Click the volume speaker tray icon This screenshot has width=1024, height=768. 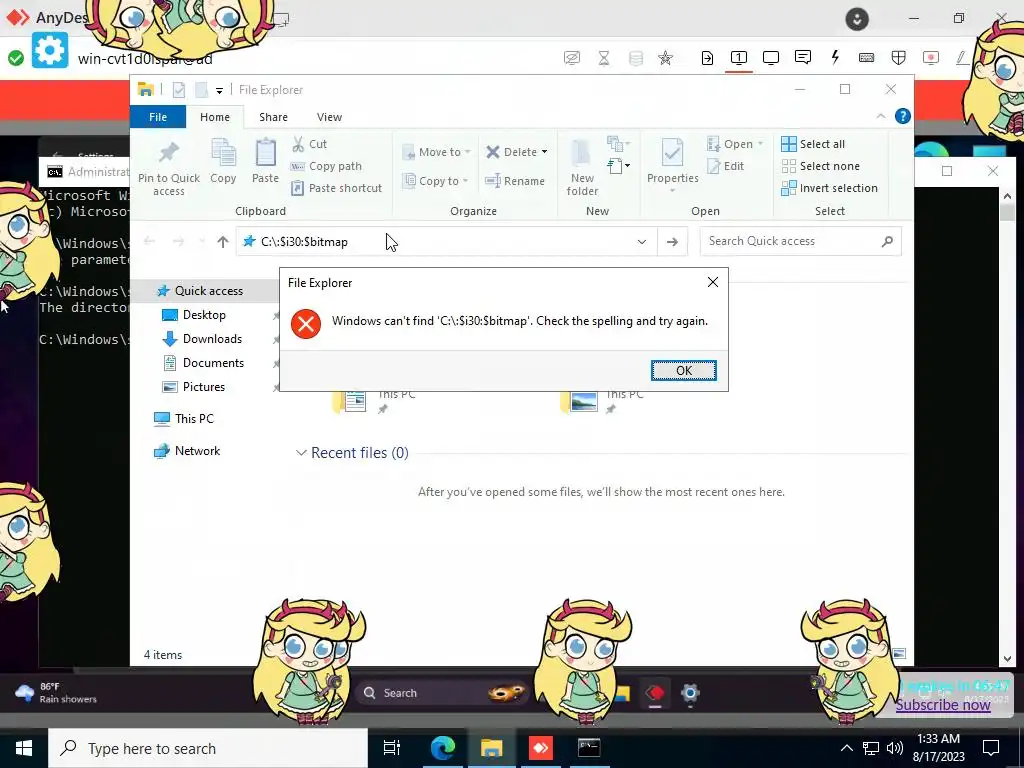(x=895, y=748)
